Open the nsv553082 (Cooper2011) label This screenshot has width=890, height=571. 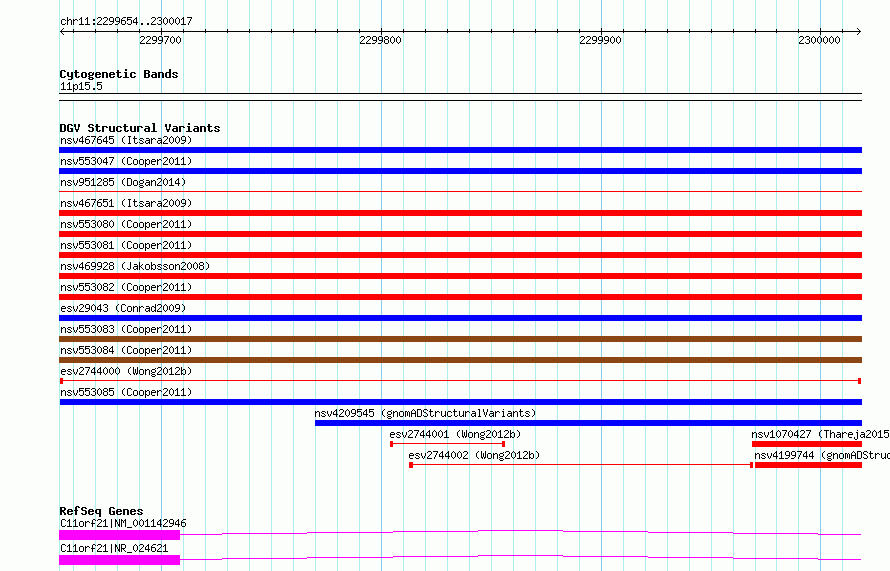click(x=126, y=287)
